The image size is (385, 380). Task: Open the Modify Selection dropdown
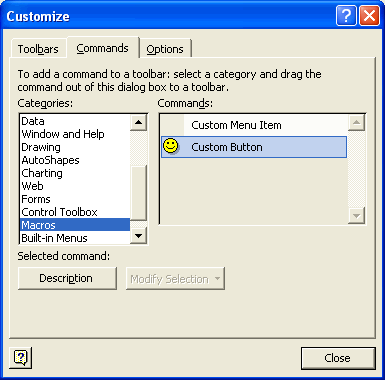click(175, 278)
